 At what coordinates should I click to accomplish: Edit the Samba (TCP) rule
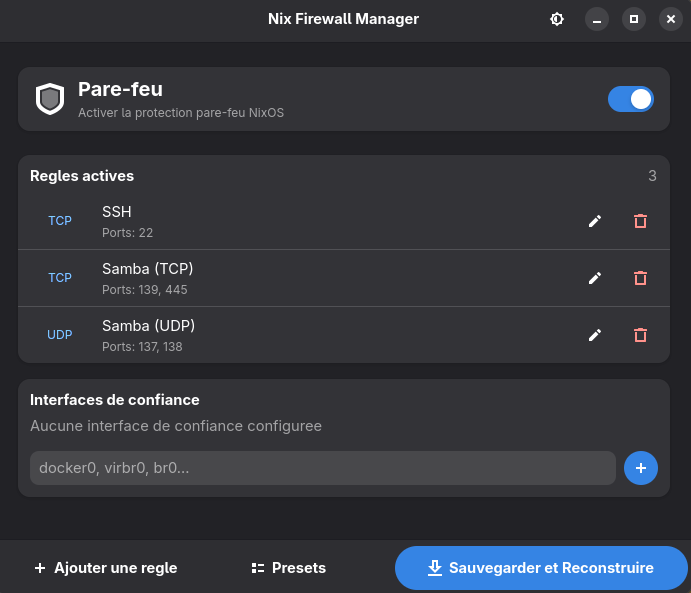[595, 278]
